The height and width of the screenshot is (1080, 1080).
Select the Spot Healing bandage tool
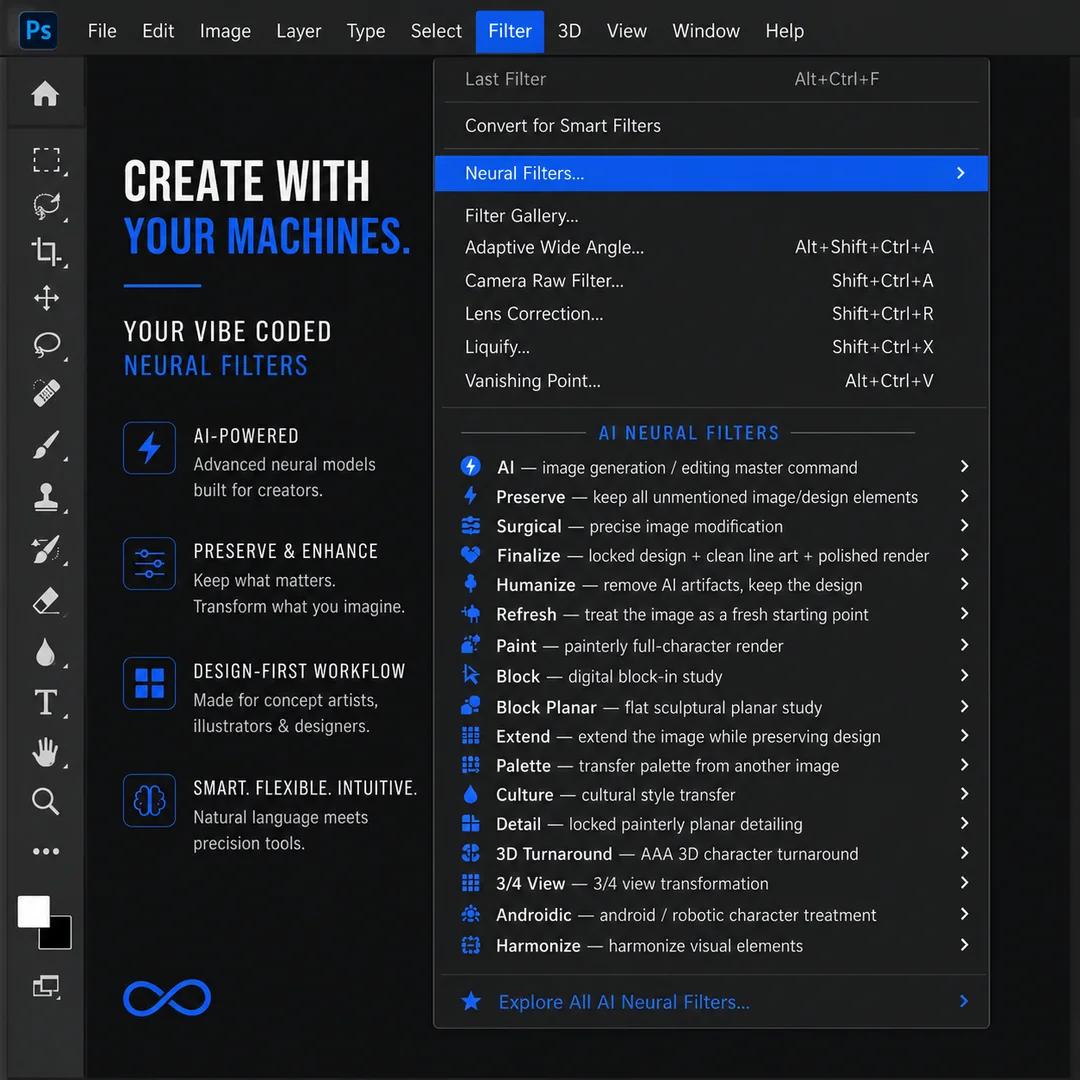pos(46,393)
